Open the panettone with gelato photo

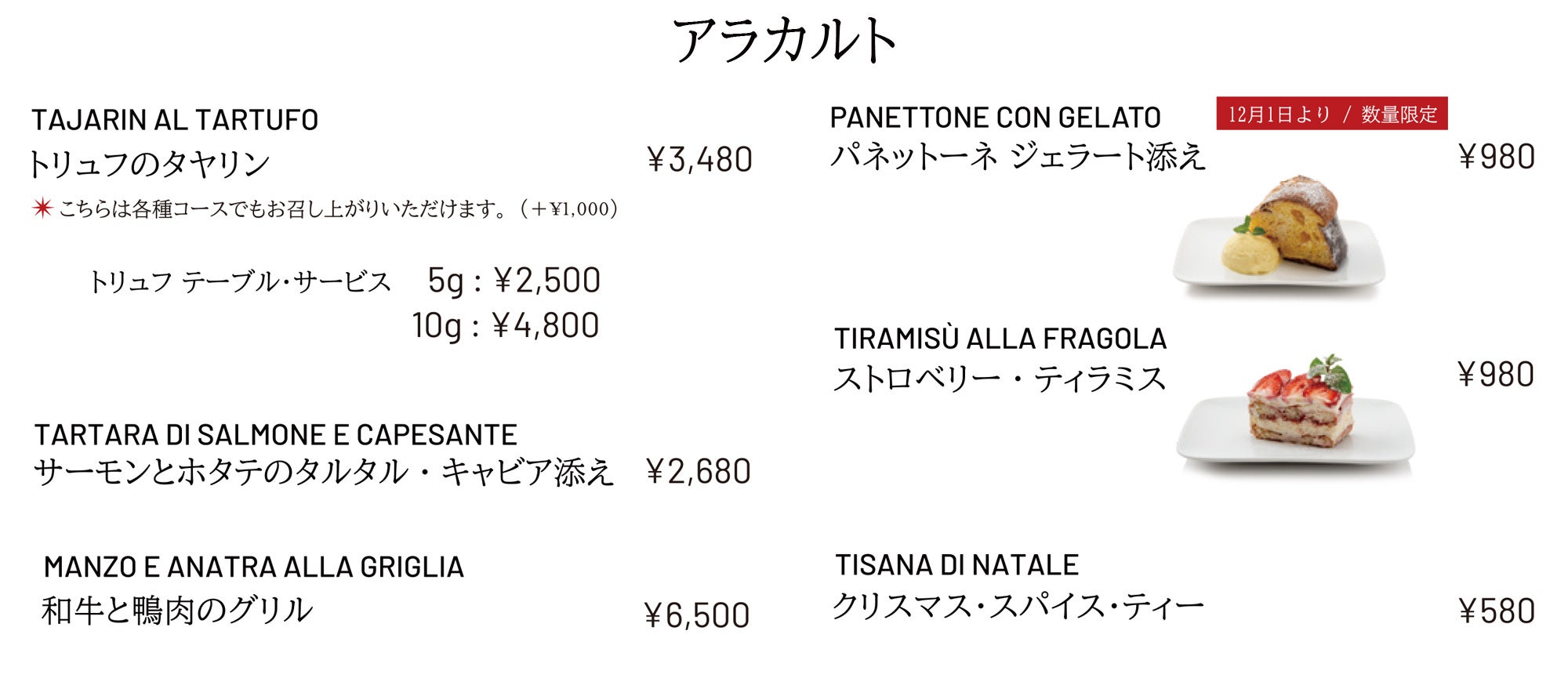coord(1279,237)
